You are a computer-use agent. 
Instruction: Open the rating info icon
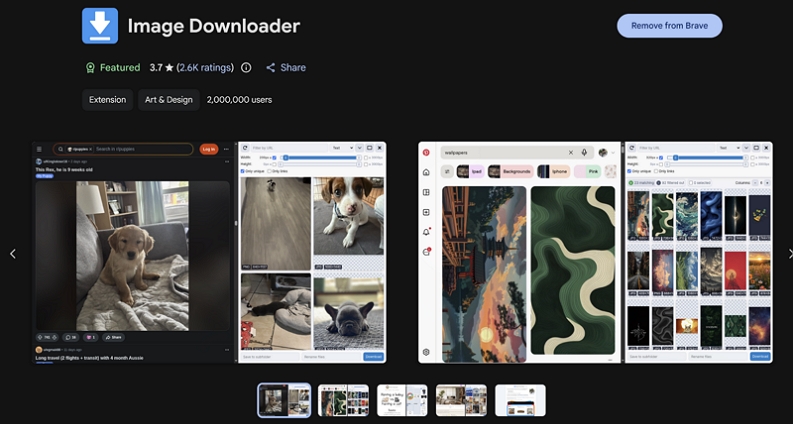(x=246, y=67)
